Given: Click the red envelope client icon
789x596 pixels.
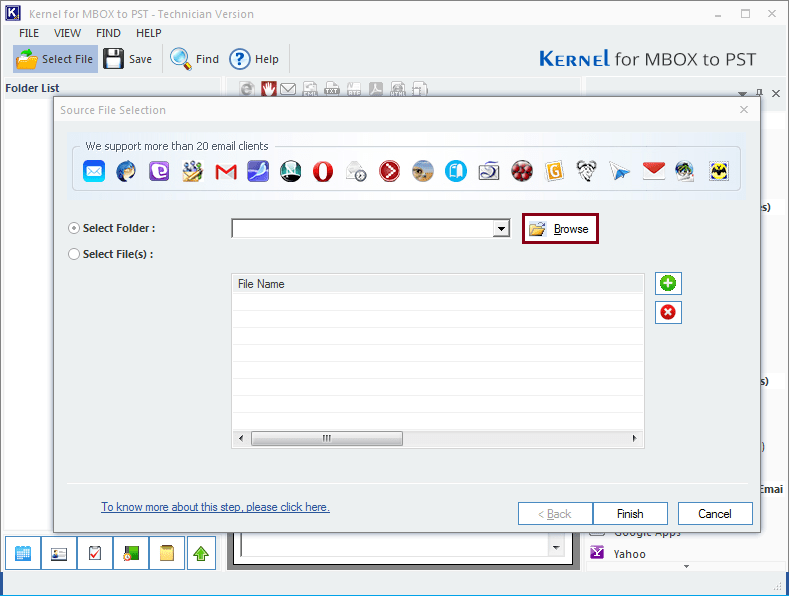Looking at the screenshot, I should pyautogui.click(x=654, y=171).
